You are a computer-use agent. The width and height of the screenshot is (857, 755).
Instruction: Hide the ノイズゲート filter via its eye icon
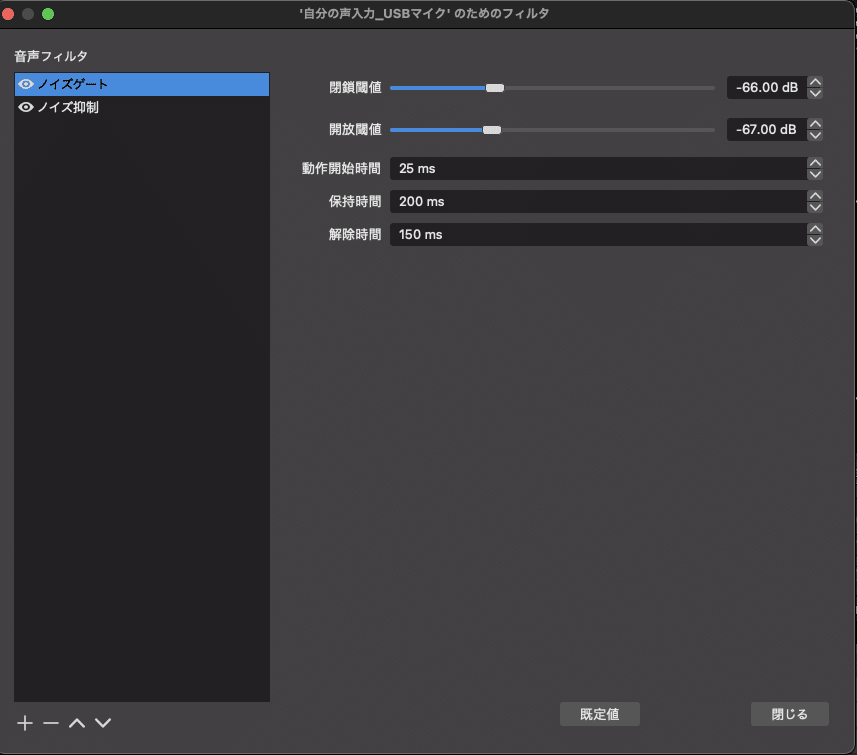25,84
